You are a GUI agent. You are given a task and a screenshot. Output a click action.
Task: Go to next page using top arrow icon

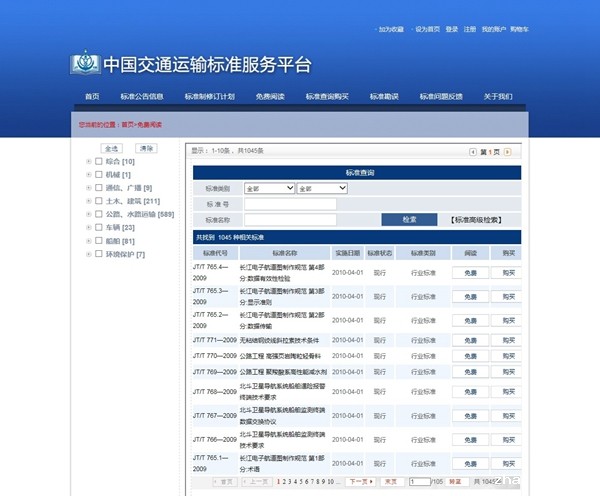(507, 152)
